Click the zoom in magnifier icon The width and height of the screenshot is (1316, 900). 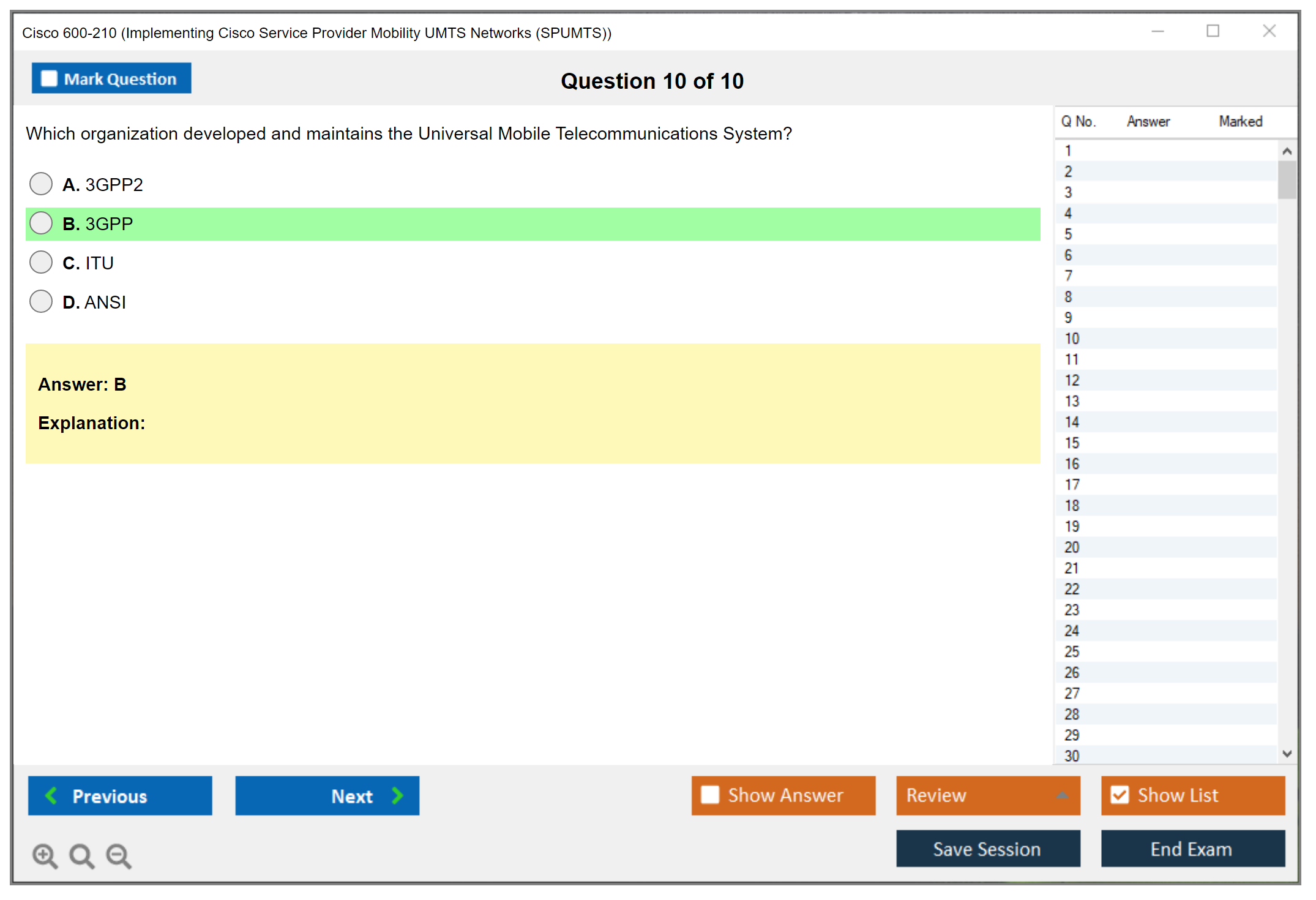[45, 856]
